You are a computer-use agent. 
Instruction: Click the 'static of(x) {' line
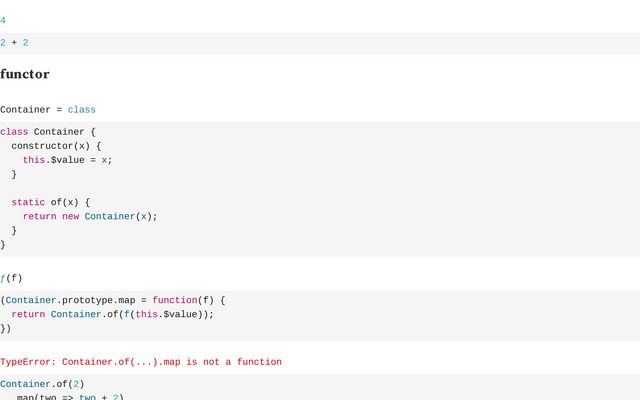pos(51,202)
